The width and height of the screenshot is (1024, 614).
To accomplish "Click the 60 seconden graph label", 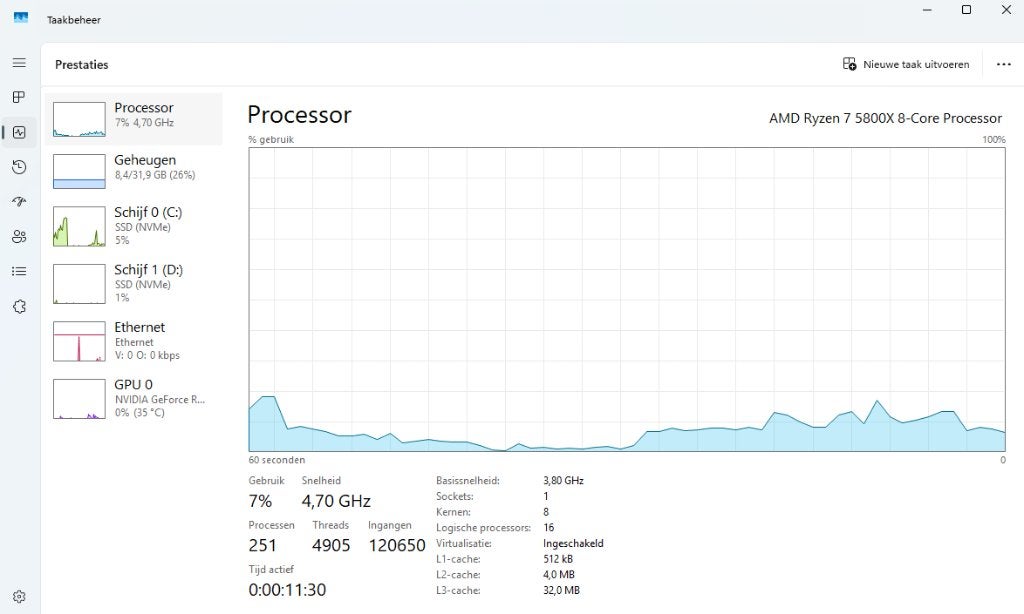I will tap(276, 460).
